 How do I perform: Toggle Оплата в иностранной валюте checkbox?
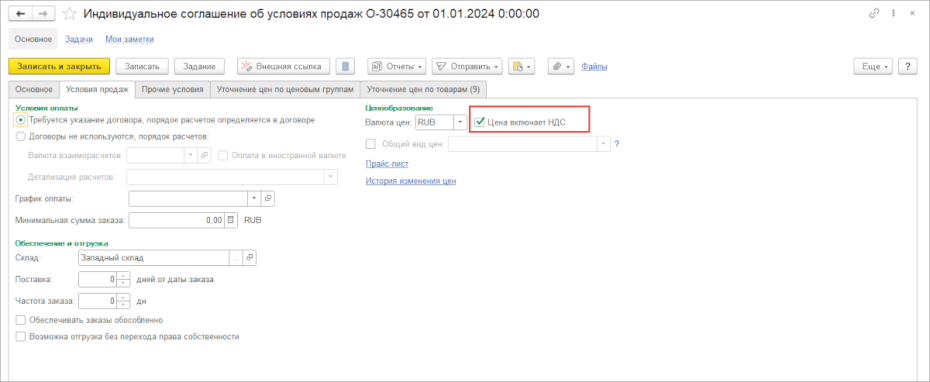223,155
